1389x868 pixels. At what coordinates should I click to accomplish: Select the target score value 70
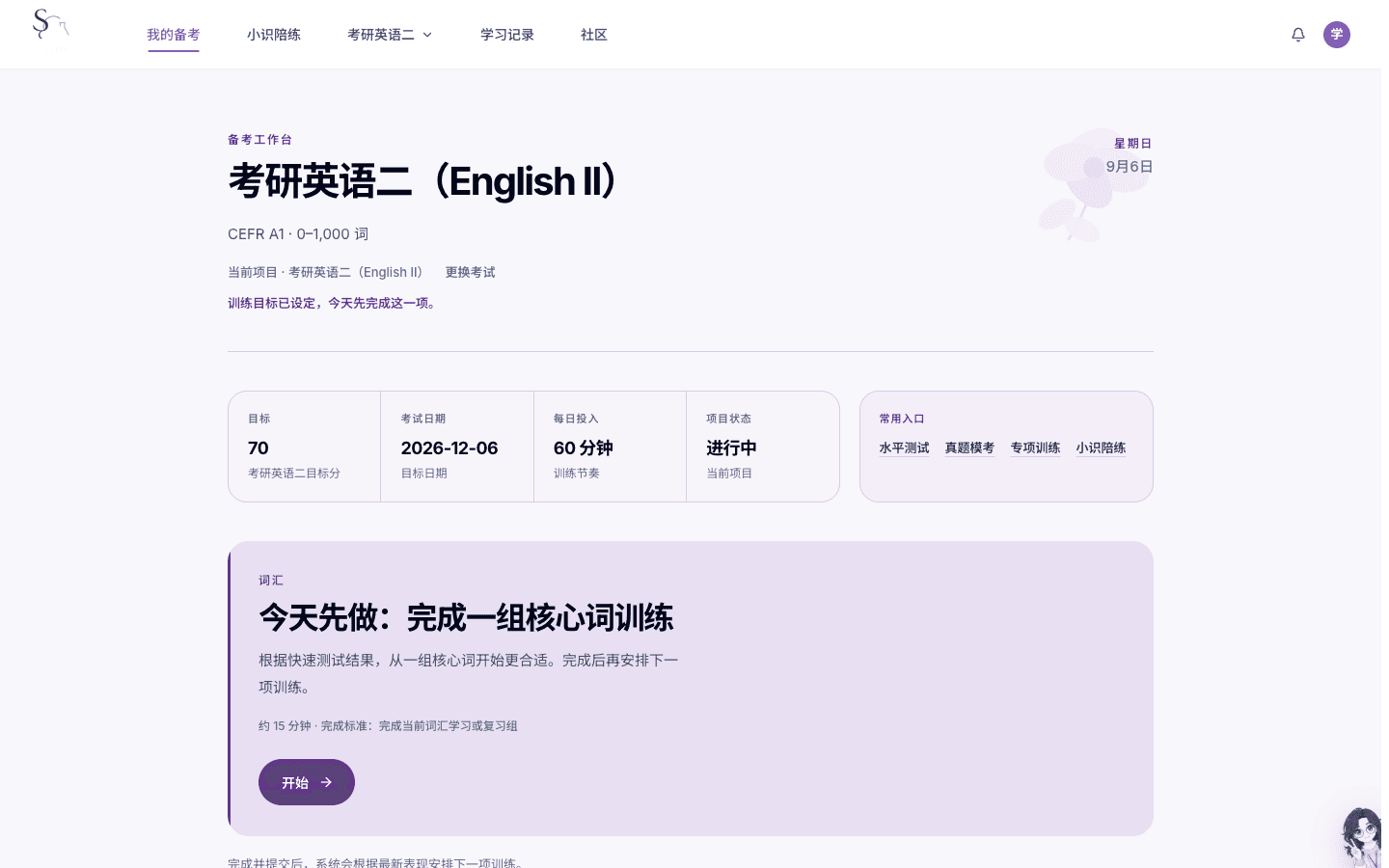point(259,448)
